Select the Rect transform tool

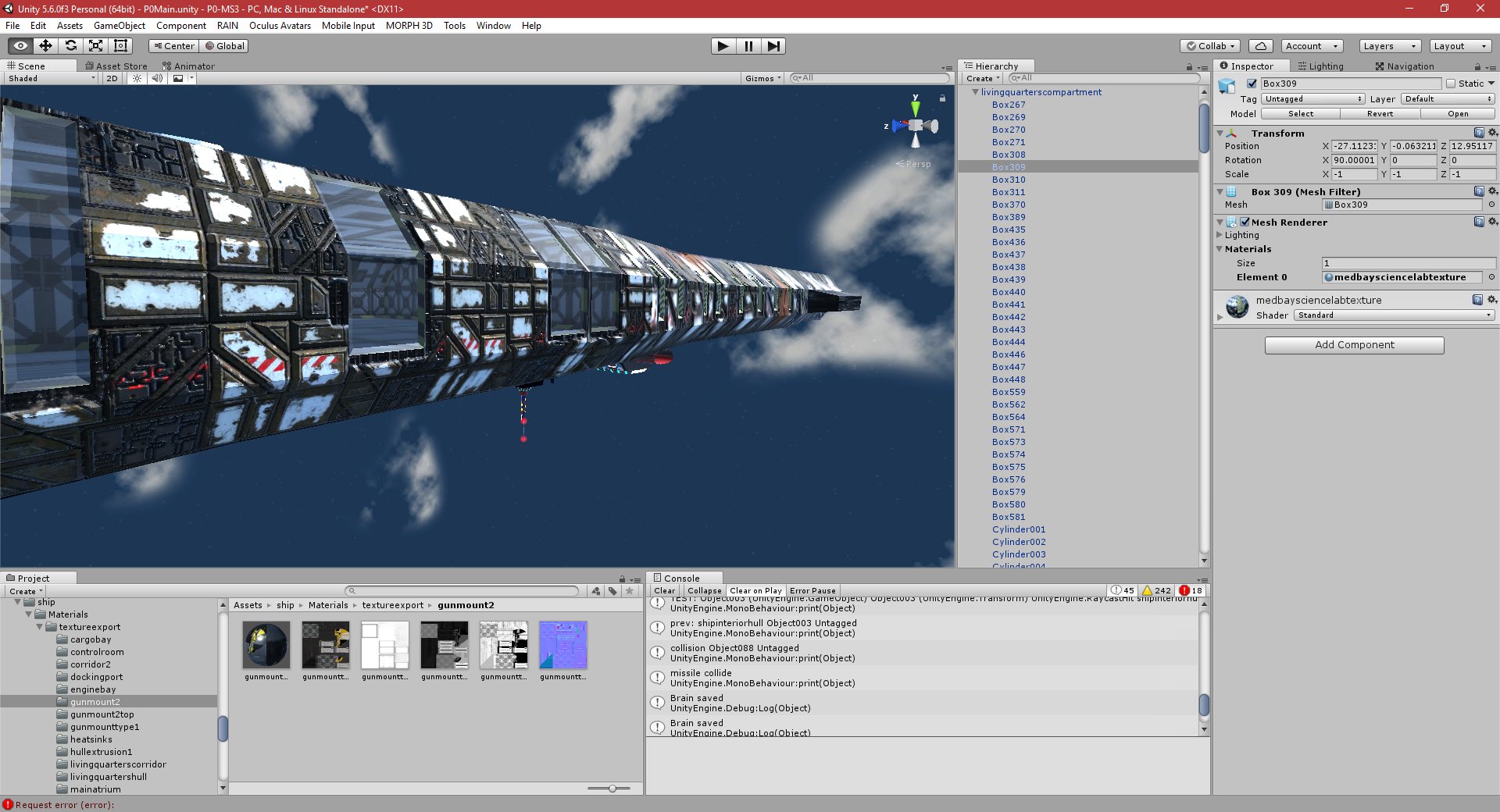click(120, 46)
